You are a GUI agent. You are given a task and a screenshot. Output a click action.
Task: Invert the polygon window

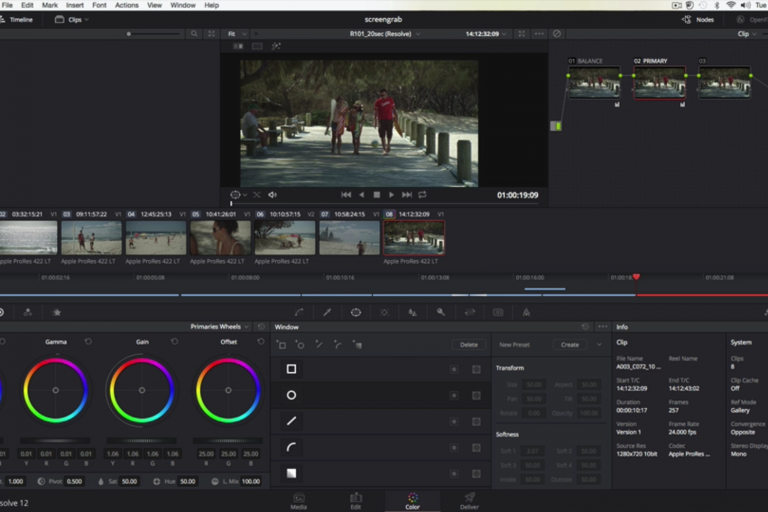[454, 421]
